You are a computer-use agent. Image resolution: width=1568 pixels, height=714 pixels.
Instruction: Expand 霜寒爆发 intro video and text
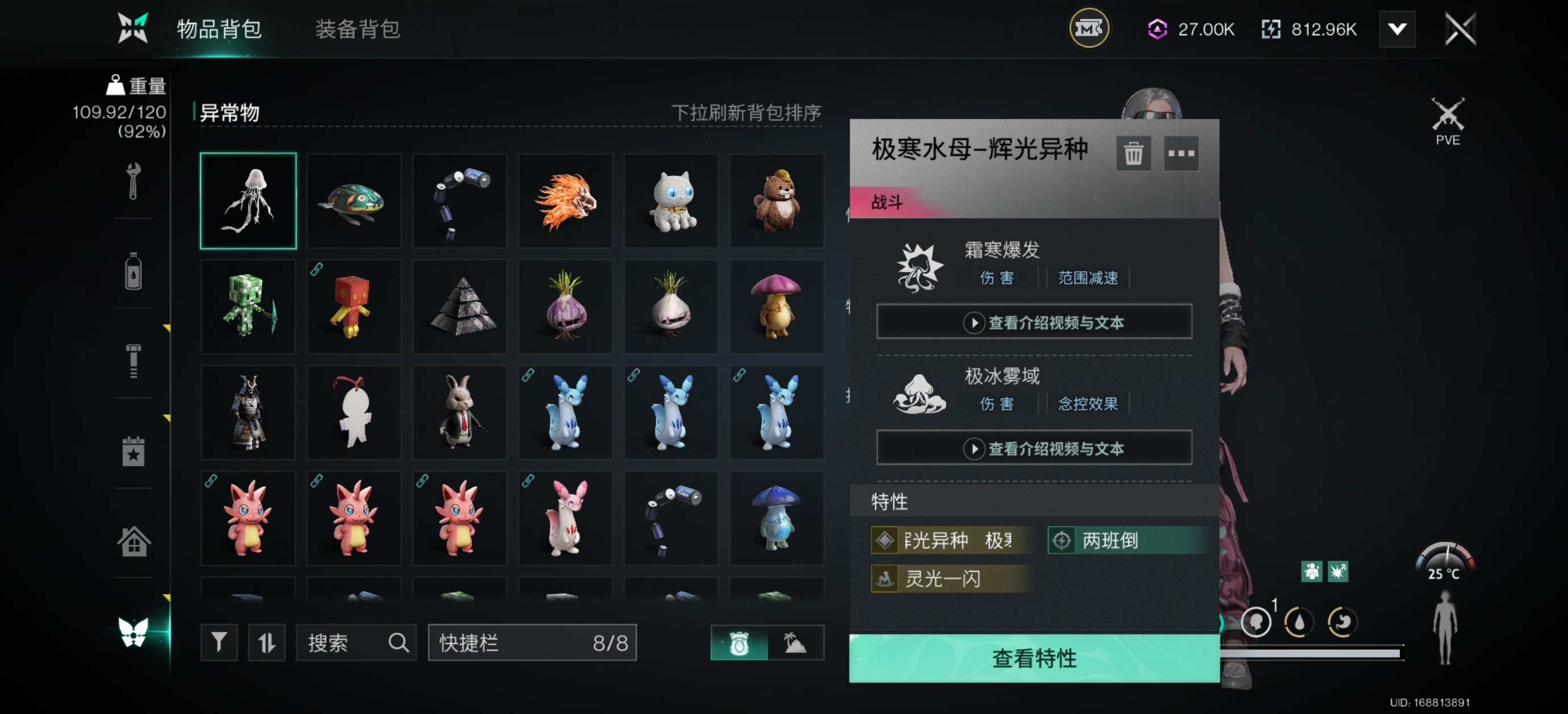pos(1033,322)
